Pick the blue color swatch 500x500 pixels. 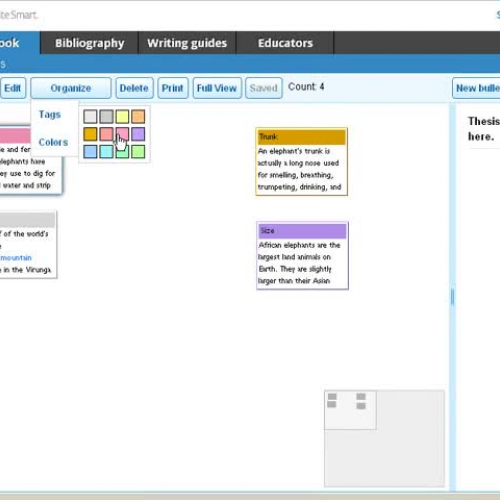click(x=90, y=151)
